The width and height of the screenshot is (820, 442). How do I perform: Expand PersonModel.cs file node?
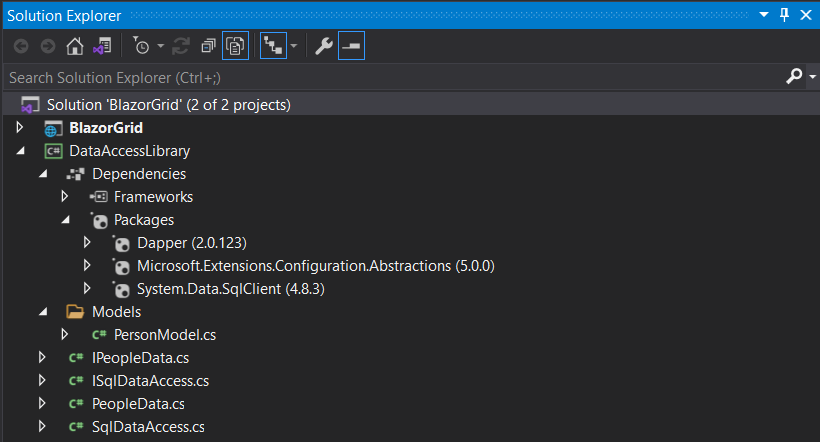click(65, 334)
